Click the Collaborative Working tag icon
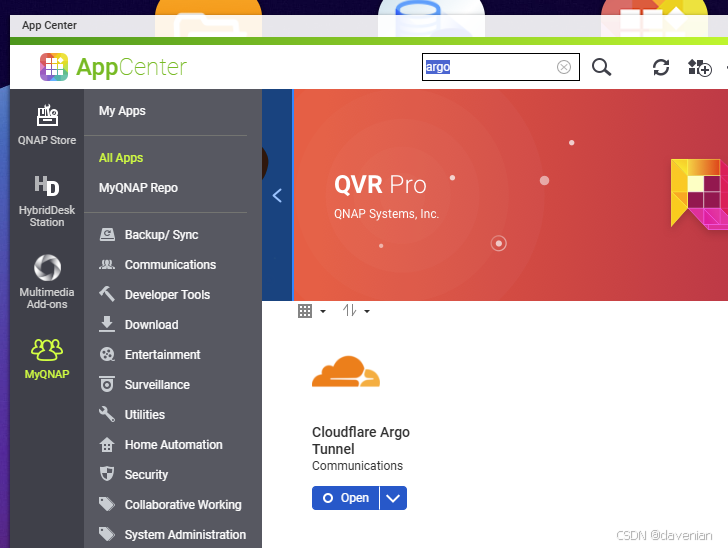The image size is (728, 548). pos(107,504)
